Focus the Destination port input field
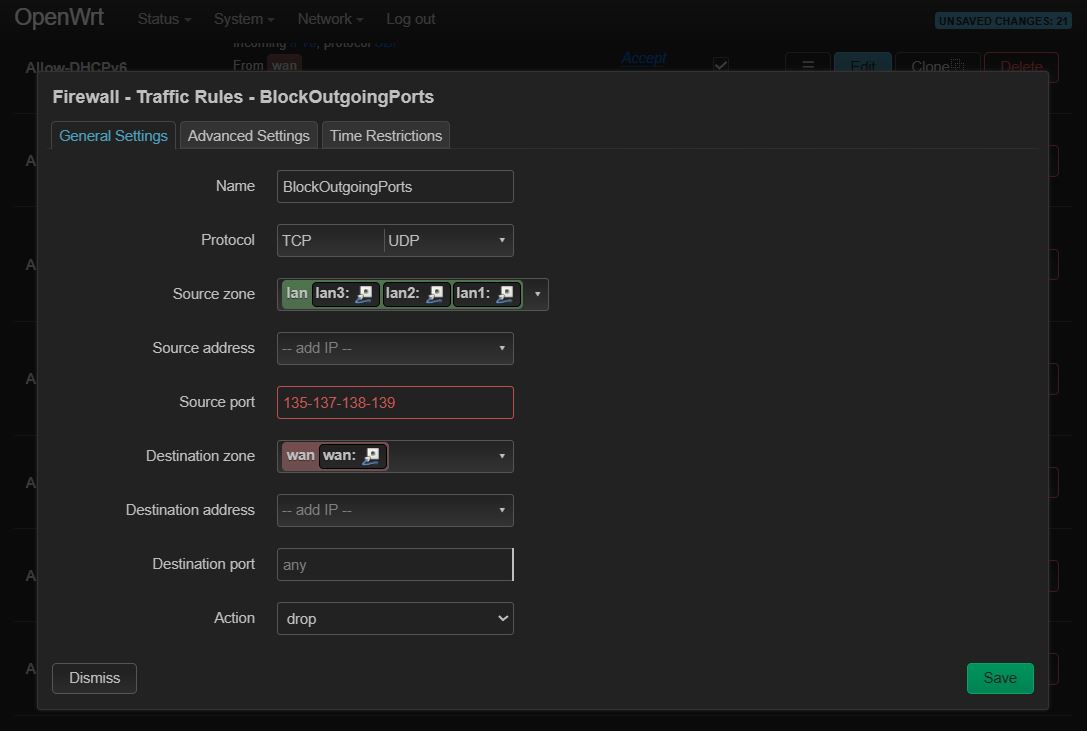The width and height of the screenshot is (1087, 731). (x=395, y=565)
